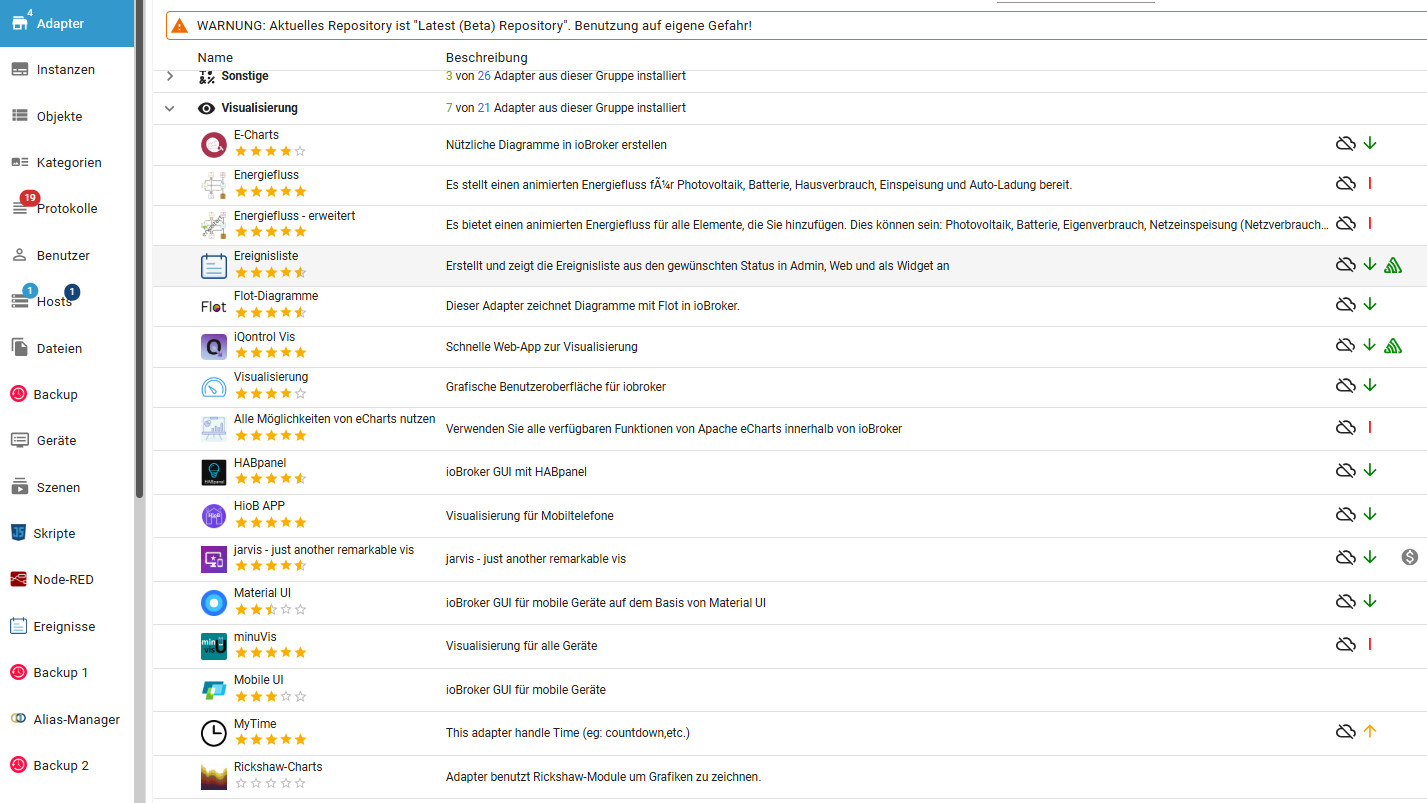Click the orange warning triangle icon

pos(179,25)
